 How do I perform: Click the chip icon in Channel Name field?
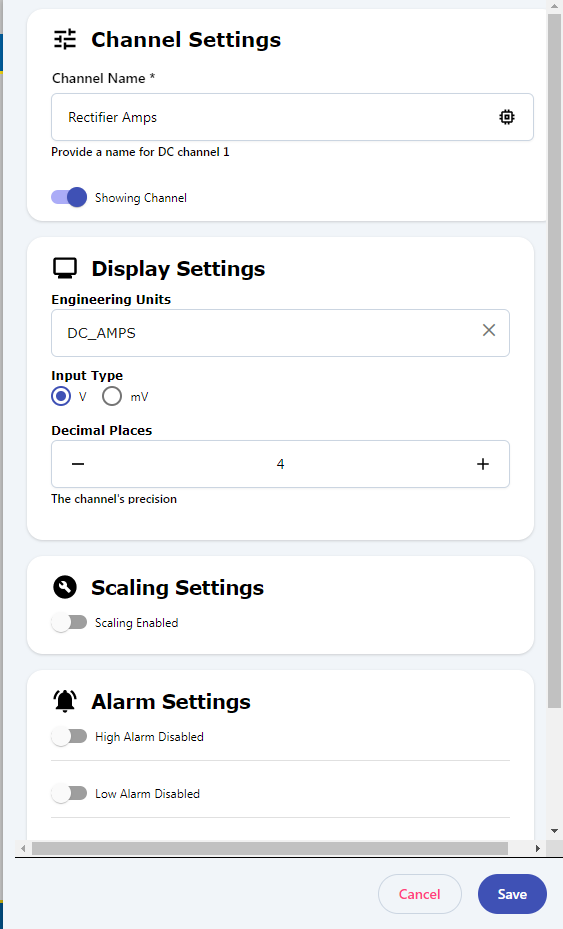507,117
